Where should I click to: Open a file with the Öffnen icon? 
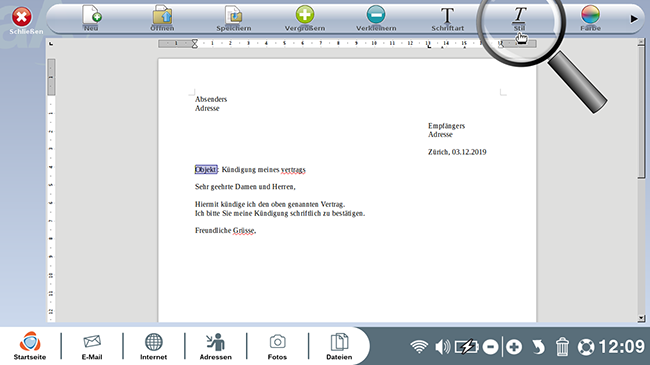[x=162, y=15]
